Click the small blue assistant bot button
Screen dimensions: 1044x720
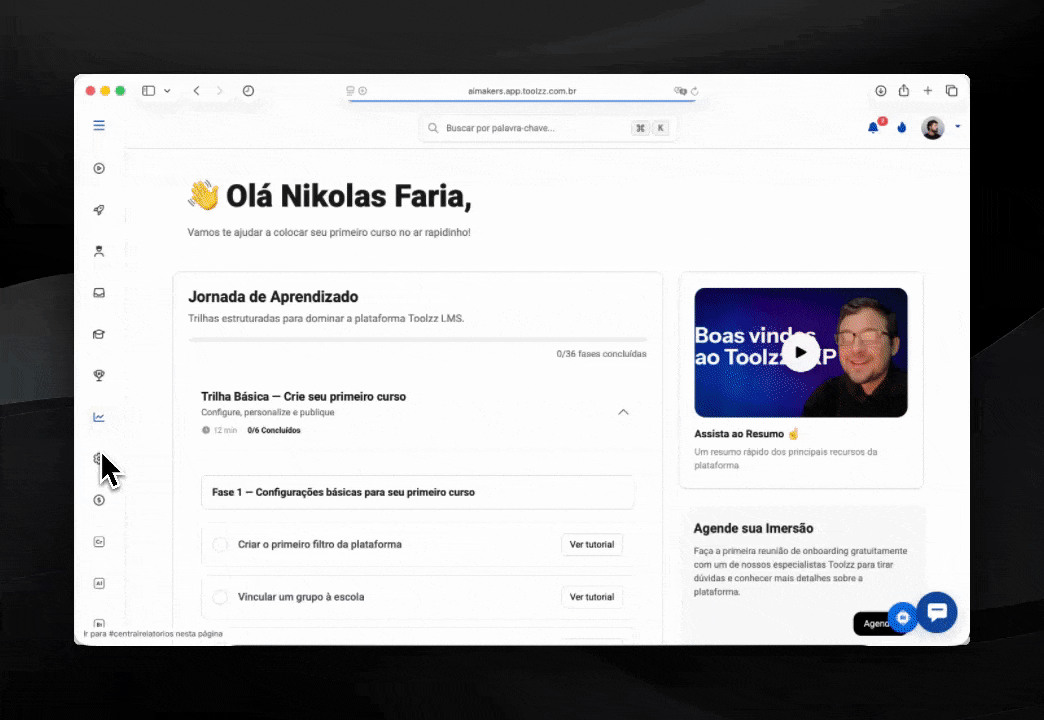[x=903, y=617]
